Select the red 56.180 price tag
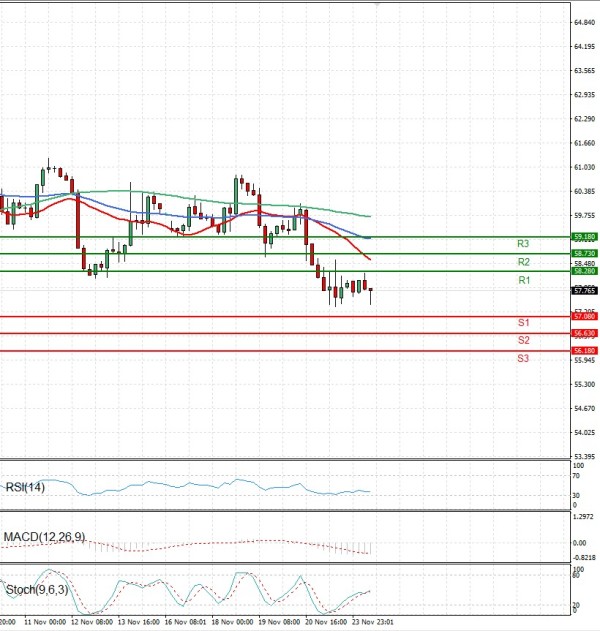600x631 pixels. pos(584,351)
